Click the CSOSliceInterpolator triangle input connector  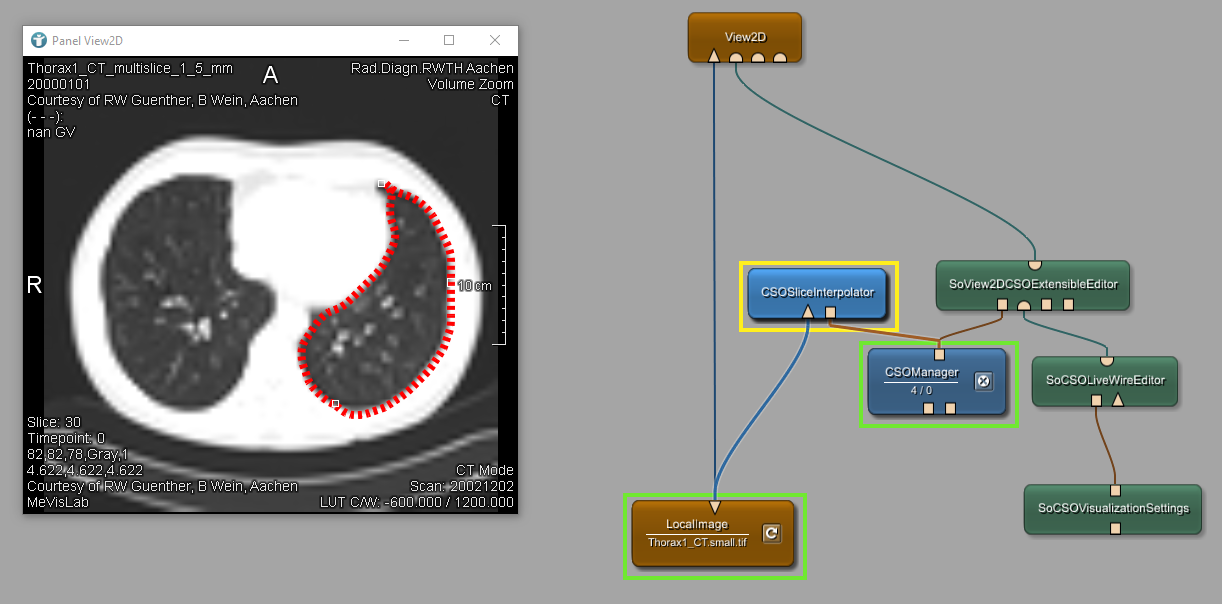click(807, 313)
